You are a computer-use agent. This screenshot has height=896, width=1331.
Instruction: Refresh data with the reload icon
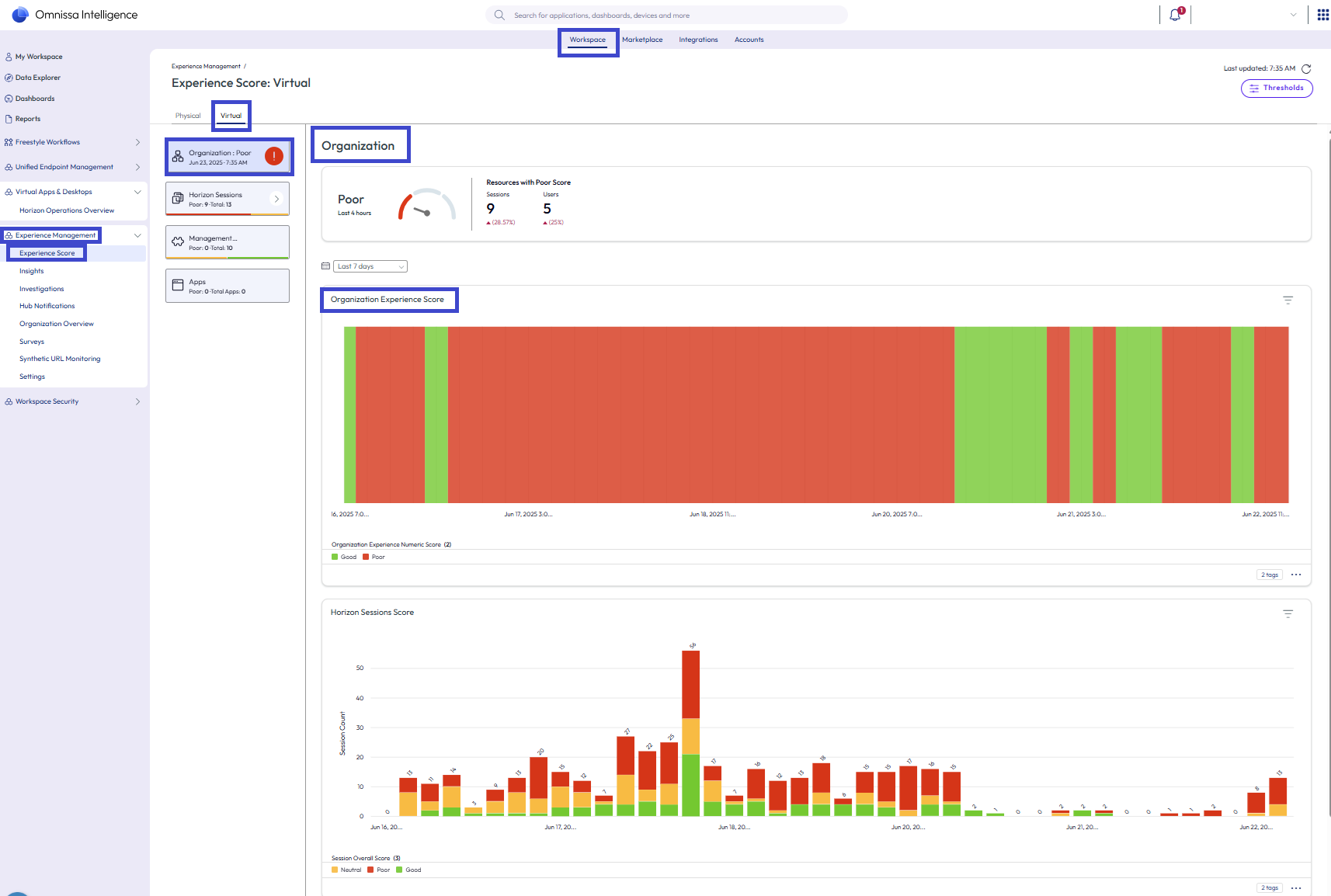[1306, 68]
